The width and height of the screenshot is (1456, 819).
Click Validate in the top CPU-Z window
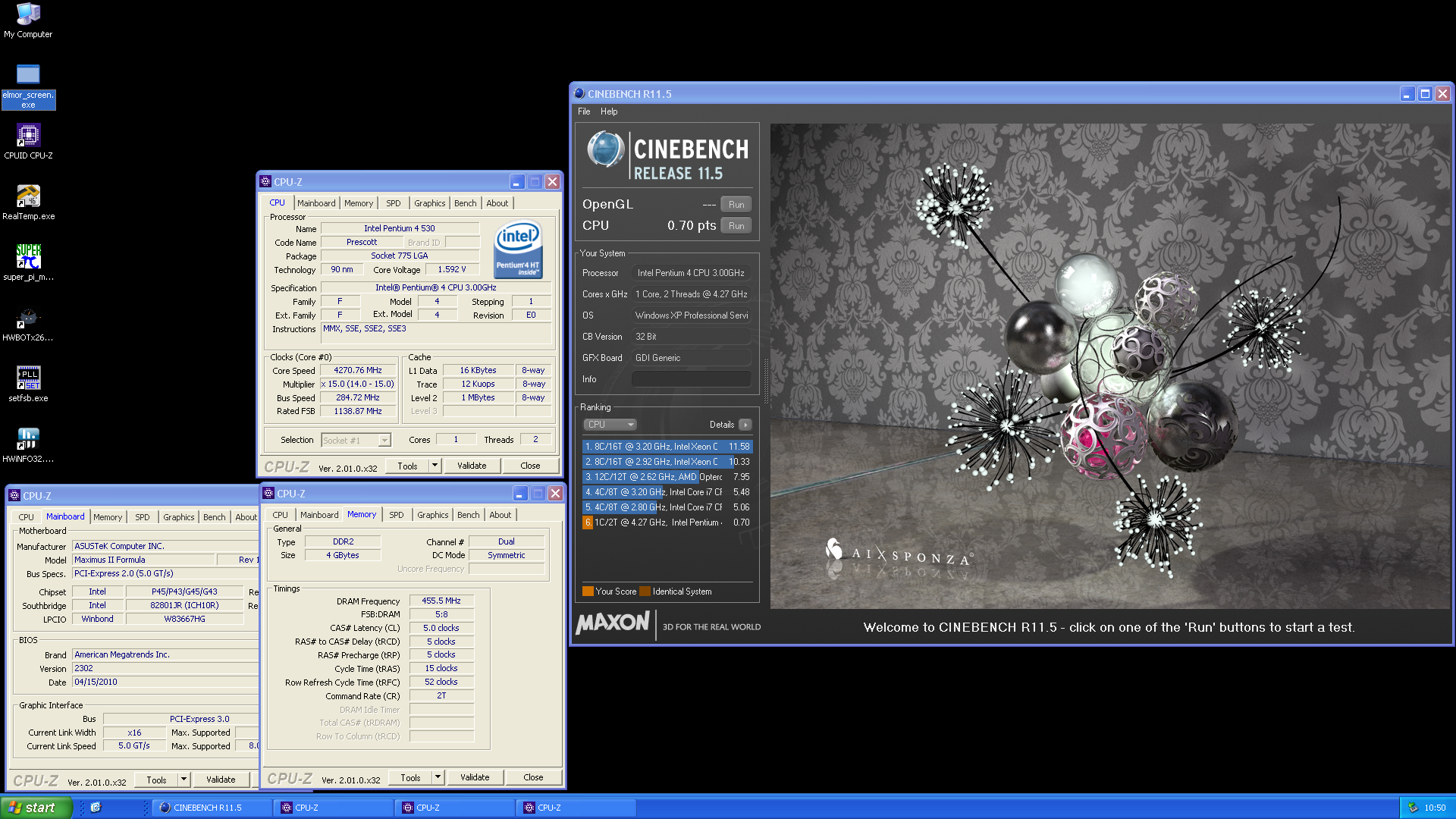(x=472, y=466)
